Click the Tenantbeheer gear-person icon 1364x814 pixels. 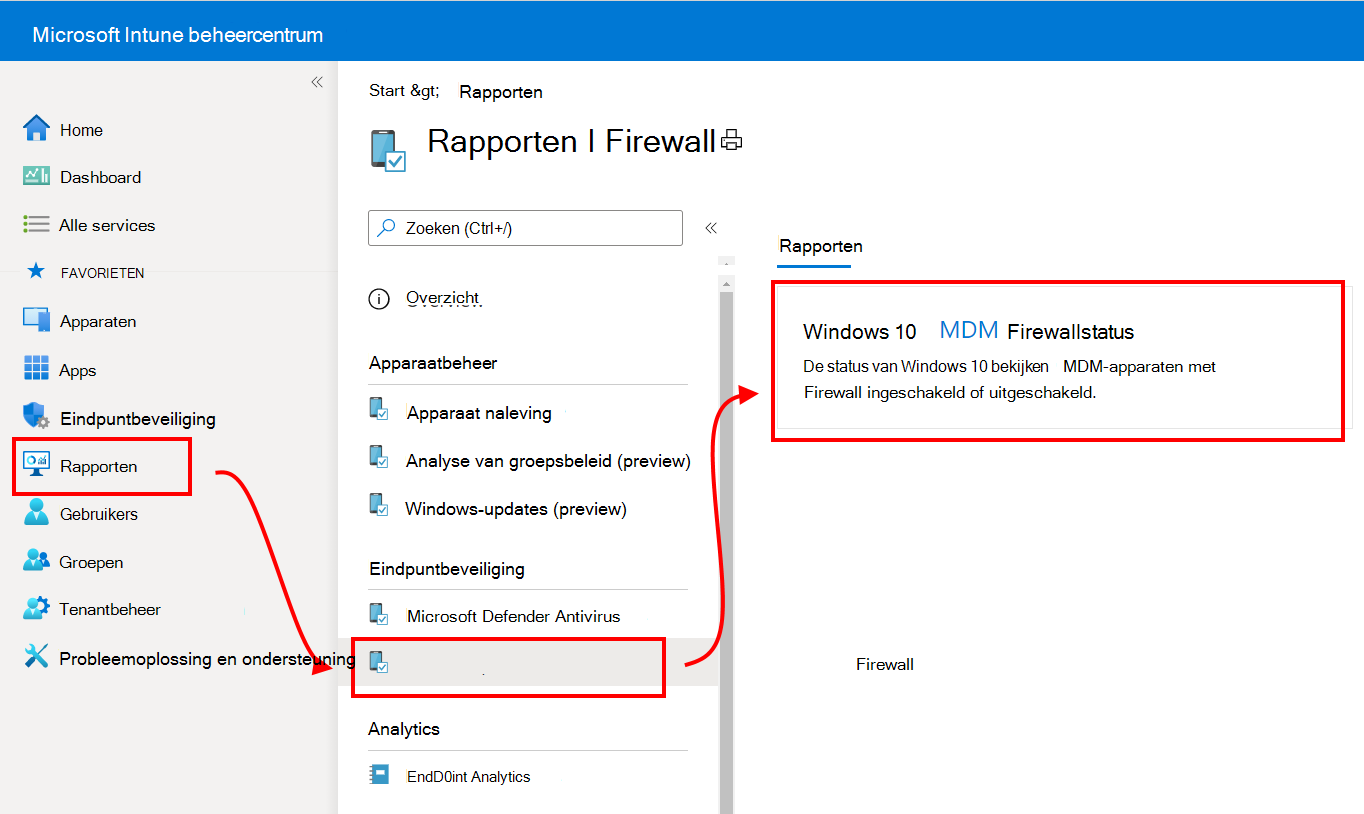tap(36, 608)
